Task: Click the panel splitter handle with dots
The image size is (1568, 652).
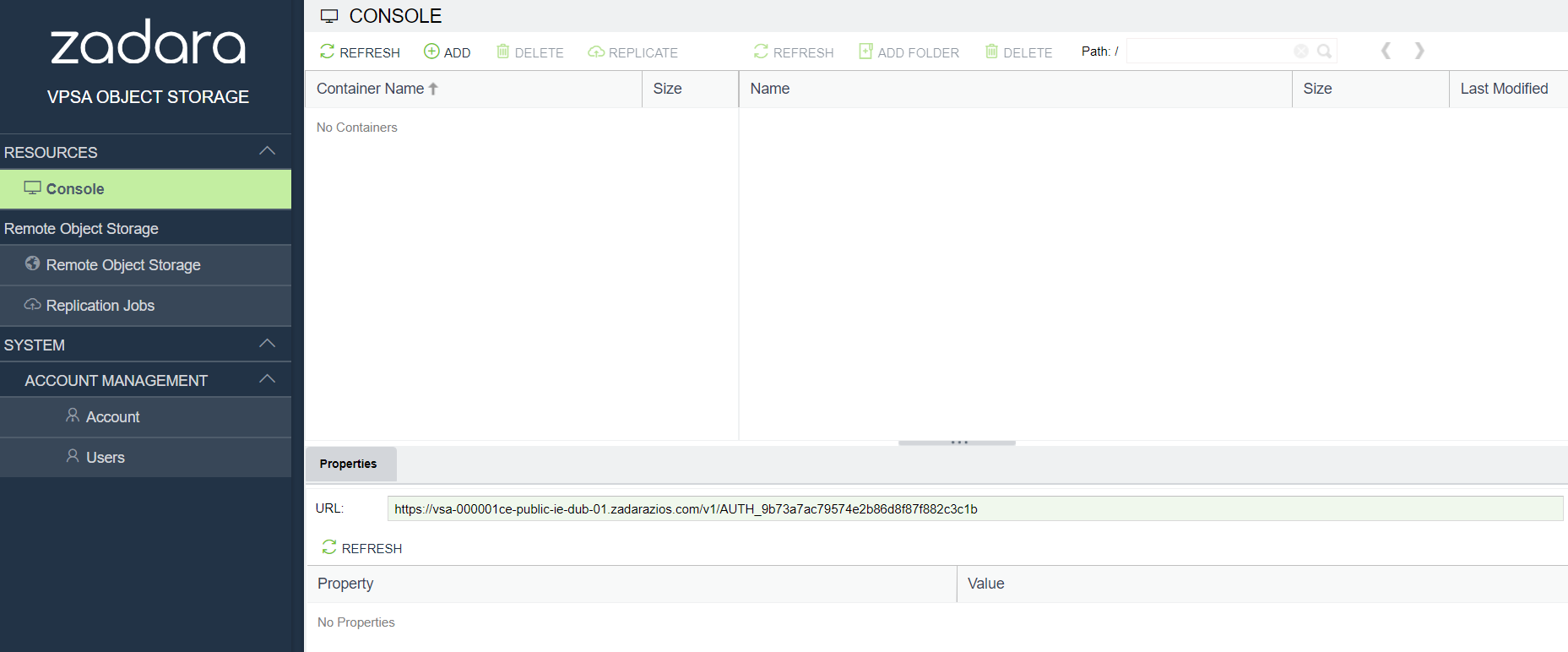Action: click(958, 443)
